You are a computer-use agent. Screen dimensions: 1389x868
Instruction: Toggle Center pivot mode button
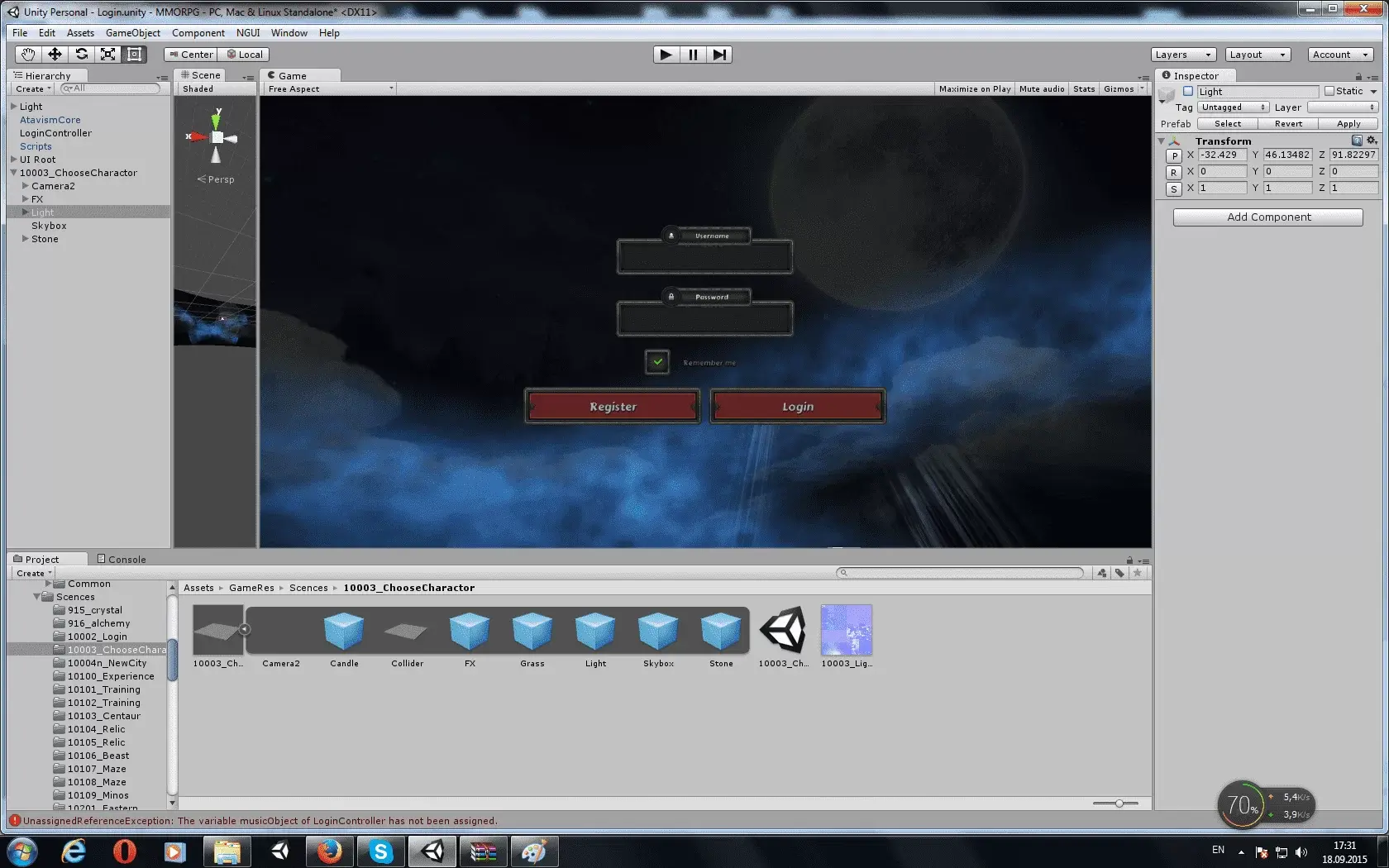[191, 55]
